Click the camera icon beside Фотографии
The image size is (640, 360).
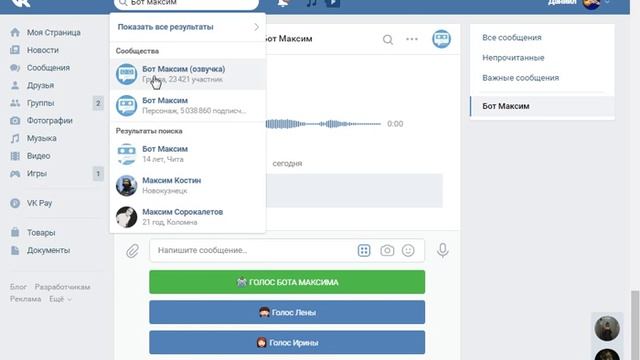click(15, 121)
